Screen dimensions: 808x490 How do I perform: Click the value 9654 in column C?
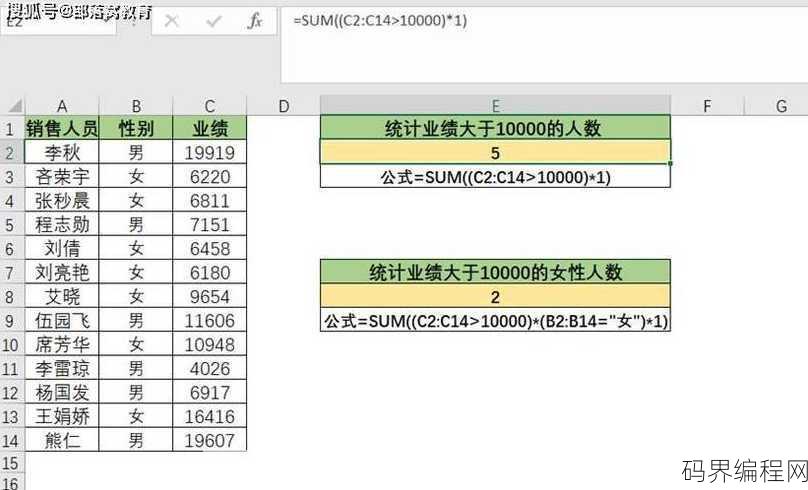click(210, 296)
